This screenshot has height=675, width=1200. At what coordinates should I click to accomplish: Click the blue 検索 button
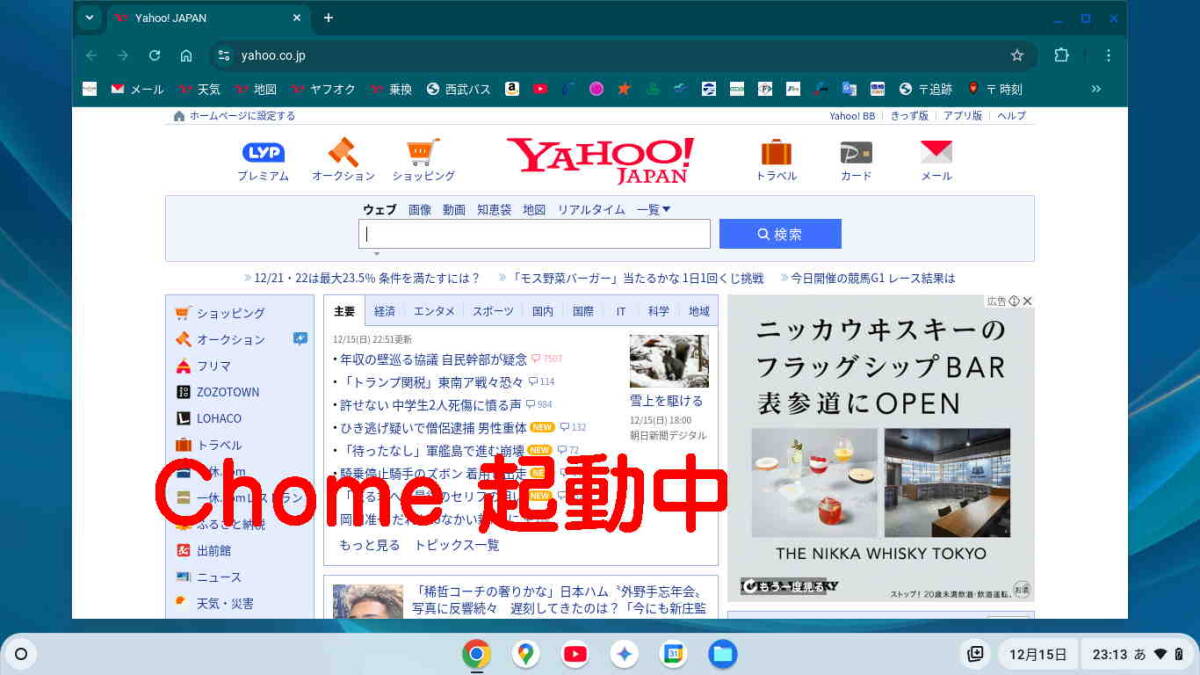click(x=780, y=234)
